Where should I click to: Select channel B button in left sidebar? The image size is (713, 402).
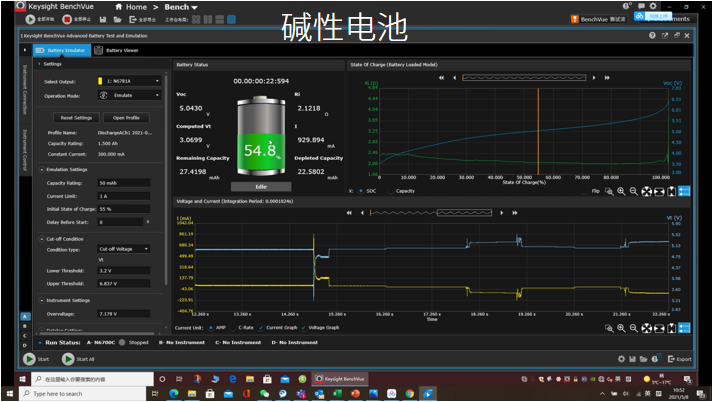coord(25,326)
